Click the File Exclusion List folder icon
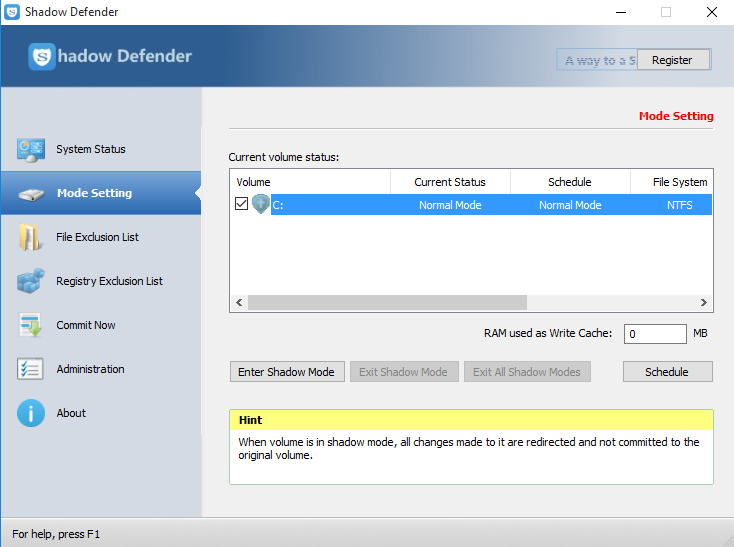Screen dimensions: 734x547 (x=29, y=237)
